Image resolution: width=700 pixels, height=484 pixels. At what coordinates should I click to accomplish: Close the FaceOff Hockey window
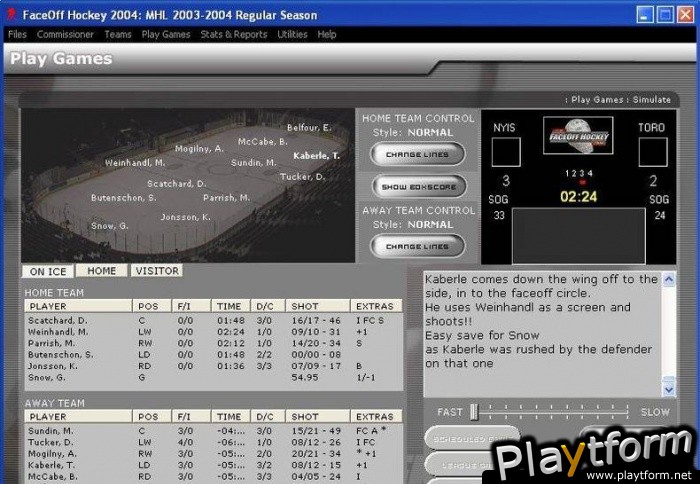tap(685, 15)
